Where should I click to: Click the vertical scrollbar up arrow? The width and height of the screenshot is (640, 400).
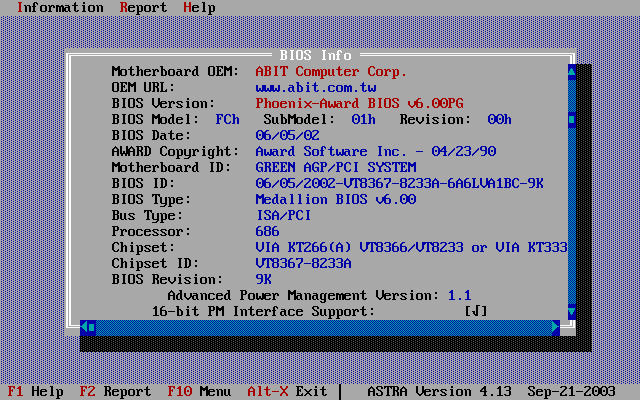point(571,72)
